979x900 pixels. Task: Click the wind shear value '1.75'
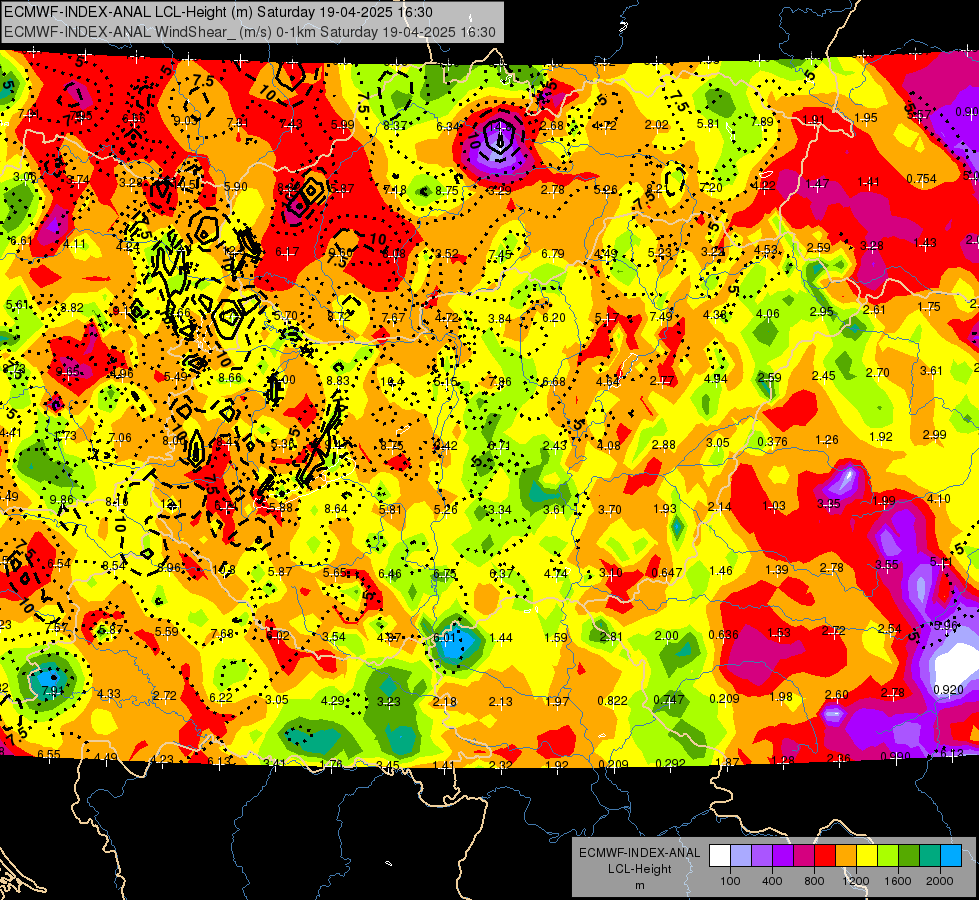pyautogui.click(x=929, y=307)
